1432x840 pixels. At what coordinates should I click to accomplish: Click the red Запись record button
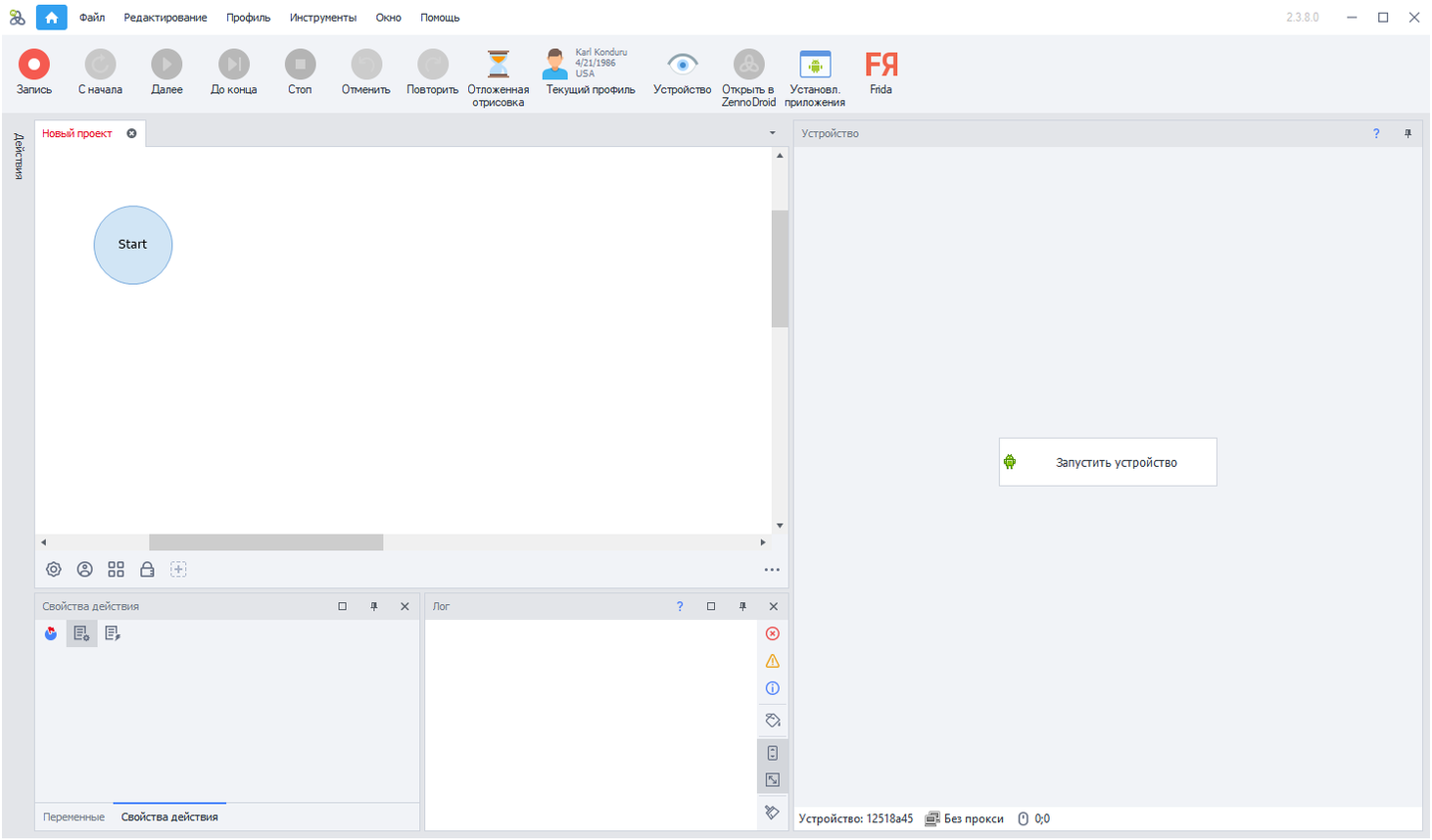[x=34, y=65]
